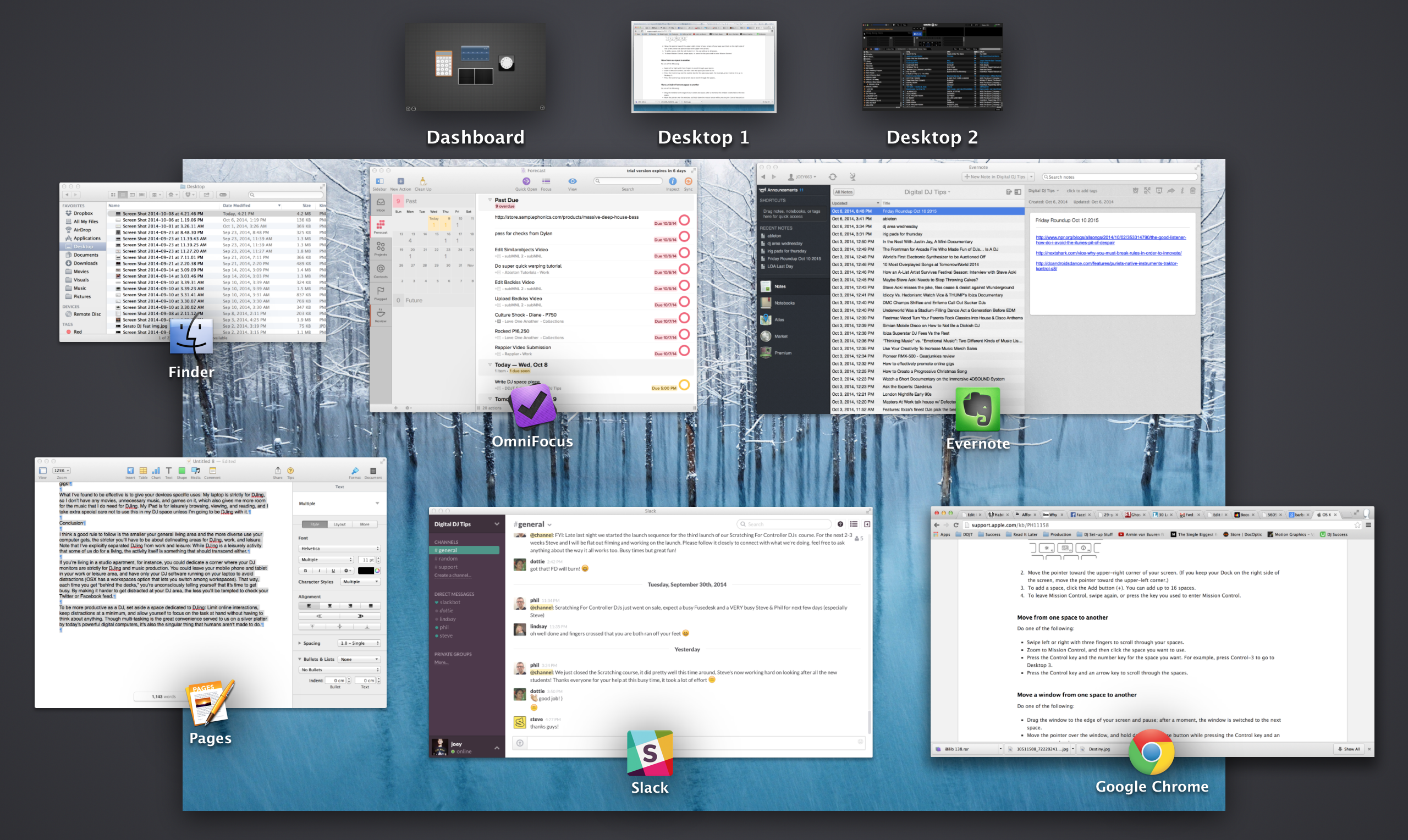Image resolution: width=1408 pixels, height=840 pixels.
Task: Open the Pages Zoom 125% dropdown
Action: coord(61,471)
